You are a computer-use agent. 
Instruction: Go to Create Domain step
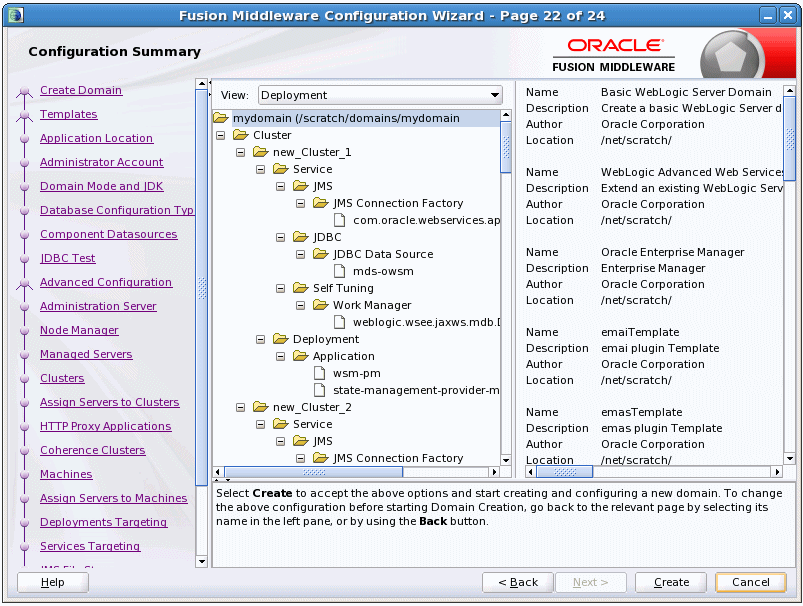click(81, 90)
